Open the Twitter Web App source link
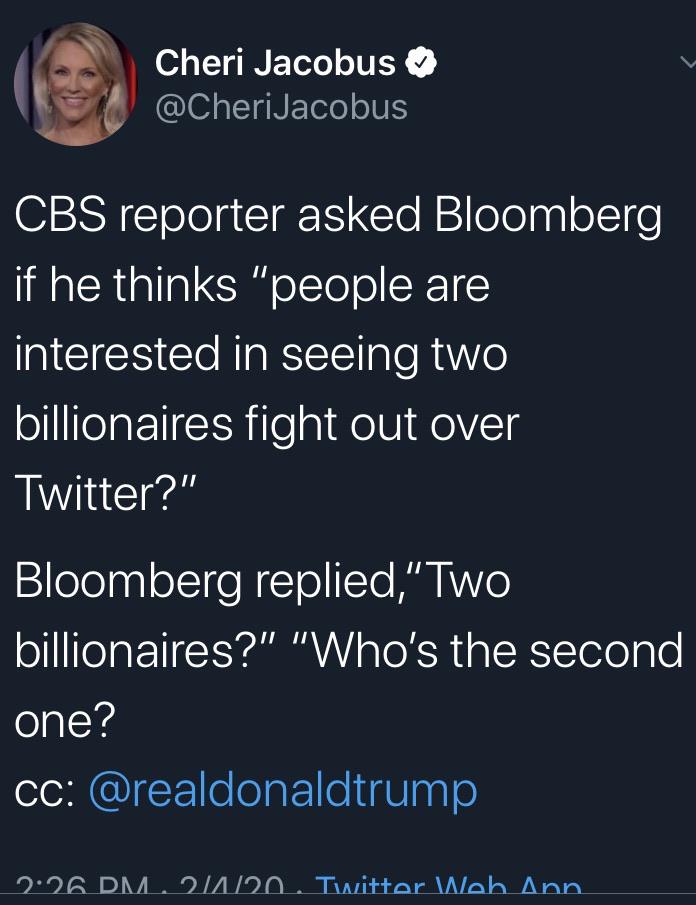 (448, 888)
